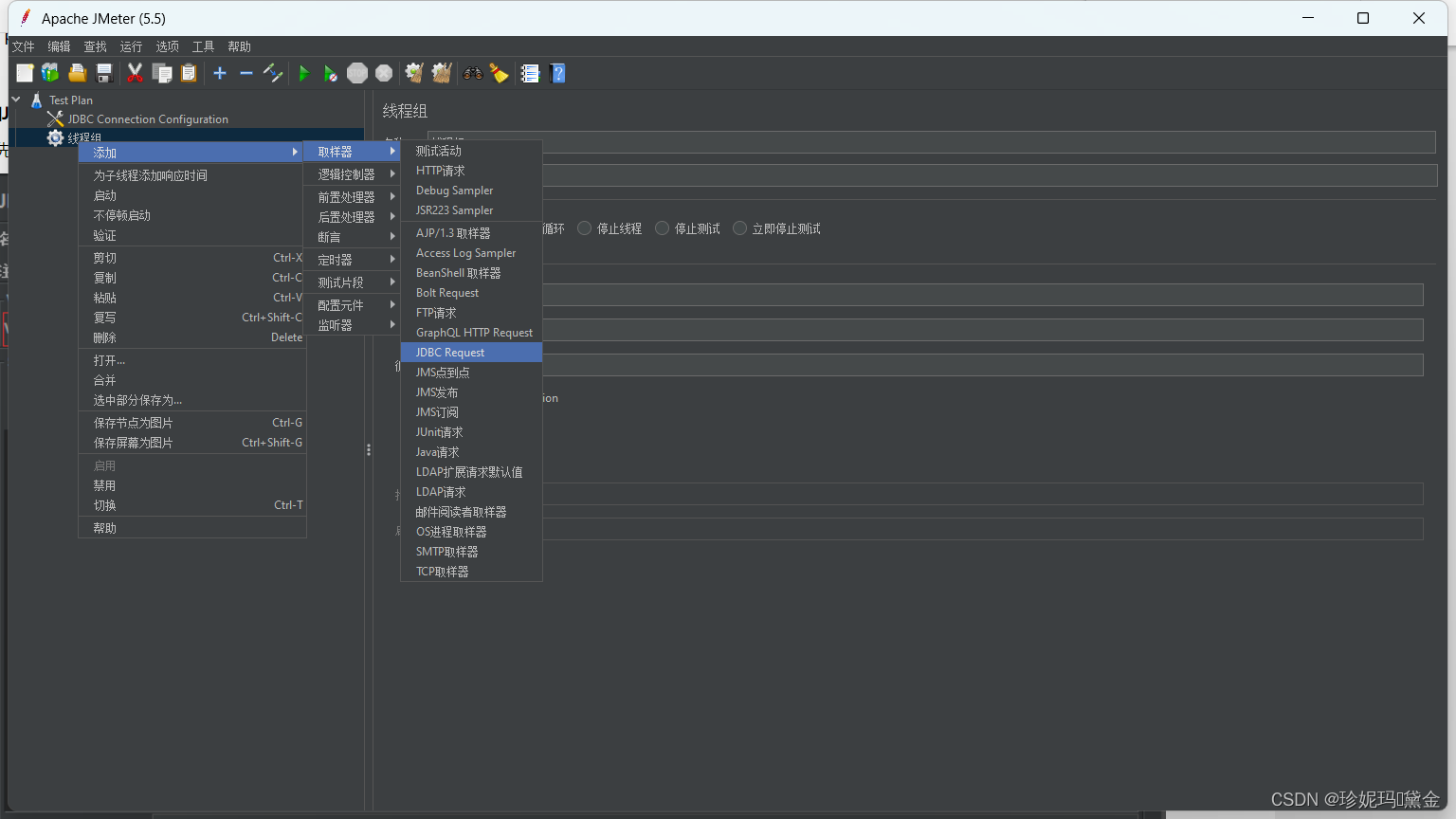Expand the 定时器 submenu
Screen dimensions: 1456x819
pos(353,260)
